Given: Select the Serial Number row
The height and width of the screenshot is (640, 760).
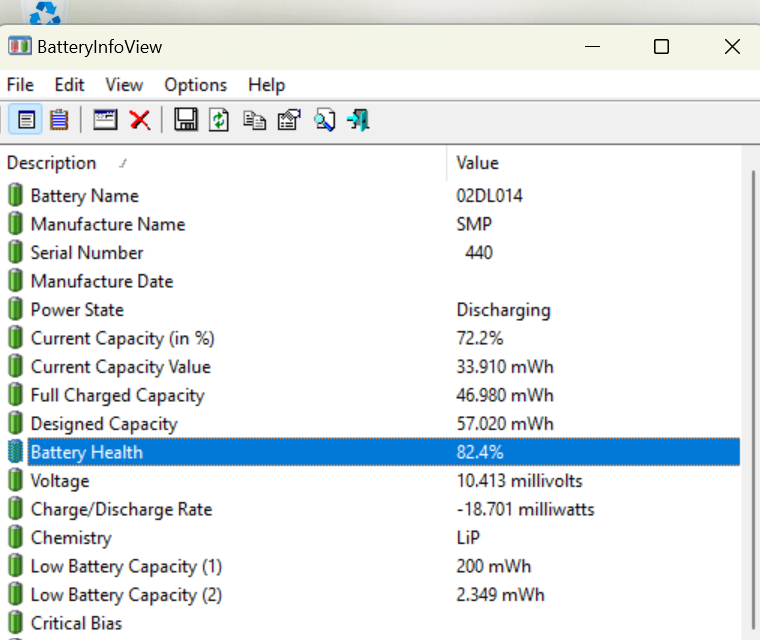Looking at the screenshot, I should (370, 253).
